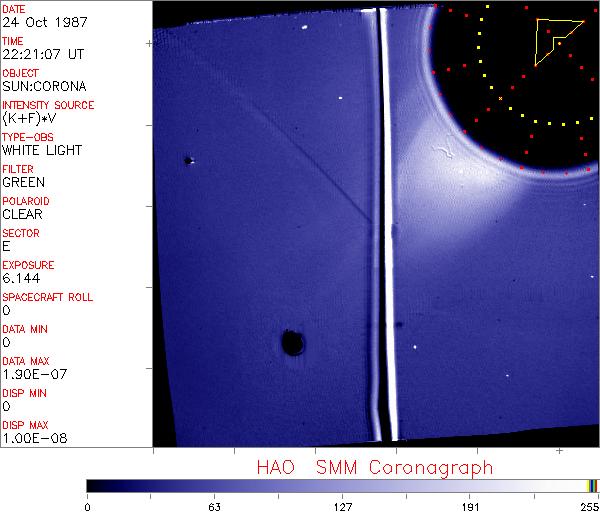Viewport: 600px width, 512px height.
Task: Click the WHITE LIGHT observation type
Action: pyautogui.click(x=42, y=150)
